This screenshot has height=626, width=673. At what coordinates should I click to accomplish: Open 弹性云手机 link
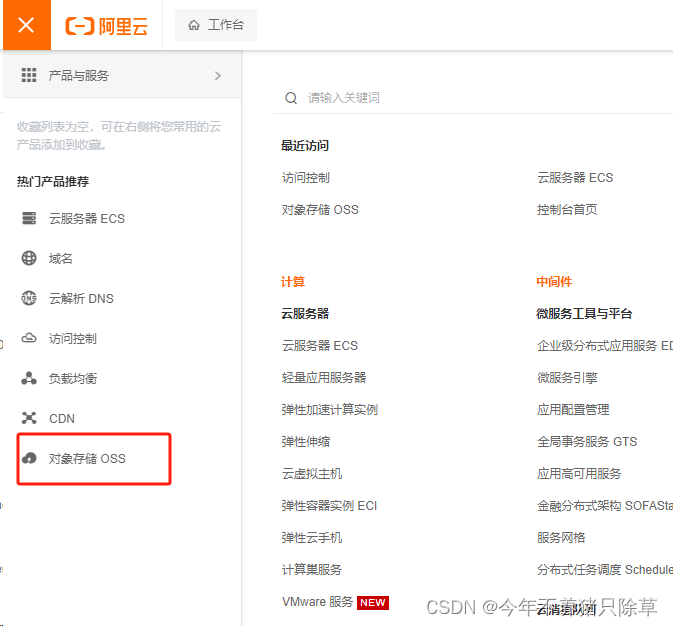tap(312, 538)
